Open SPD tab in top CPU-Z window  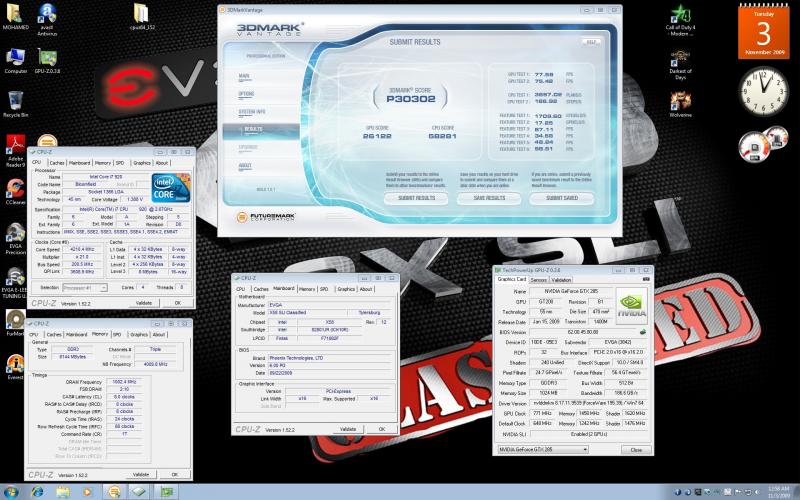(120, 163)
